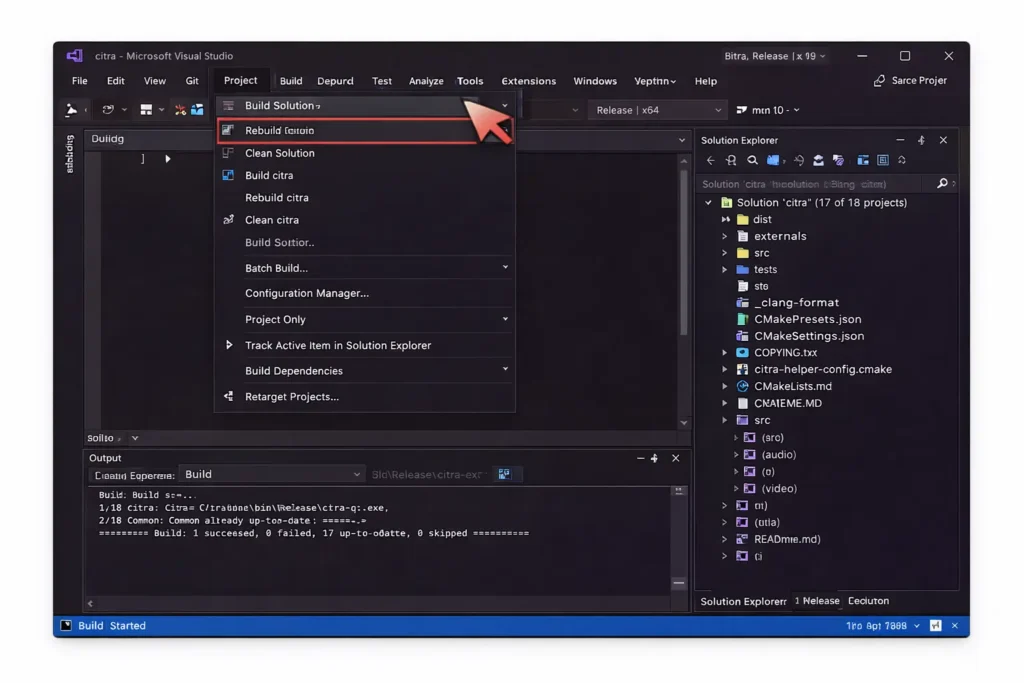This screenshot has height=683, width=1024.
Task: Click the search button beside the solution filter box
Action: 941,183
